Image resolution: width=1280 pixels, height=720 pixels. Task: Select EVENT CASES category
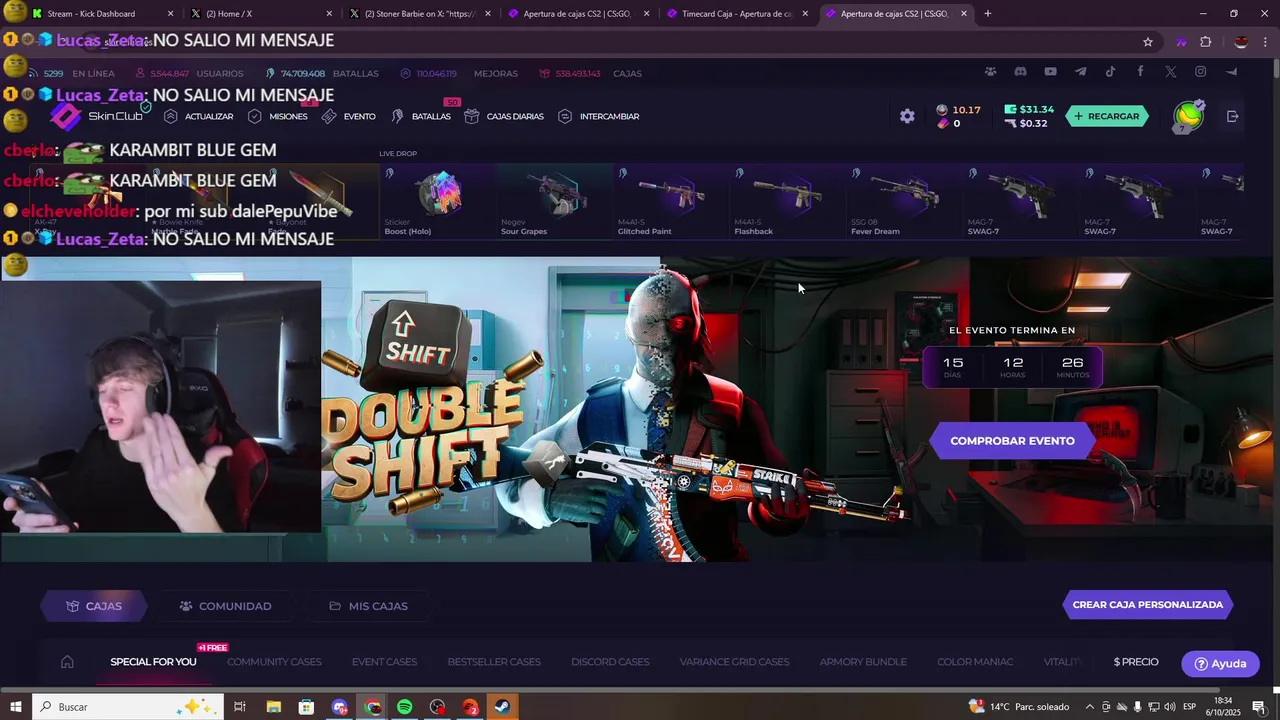[384, 662]
